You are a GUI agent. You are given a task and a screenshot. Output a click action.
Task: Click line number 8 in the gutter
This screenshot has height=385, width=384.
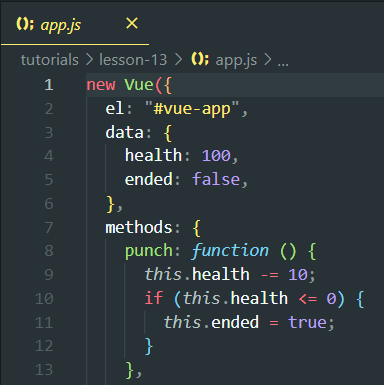point(49,251)
